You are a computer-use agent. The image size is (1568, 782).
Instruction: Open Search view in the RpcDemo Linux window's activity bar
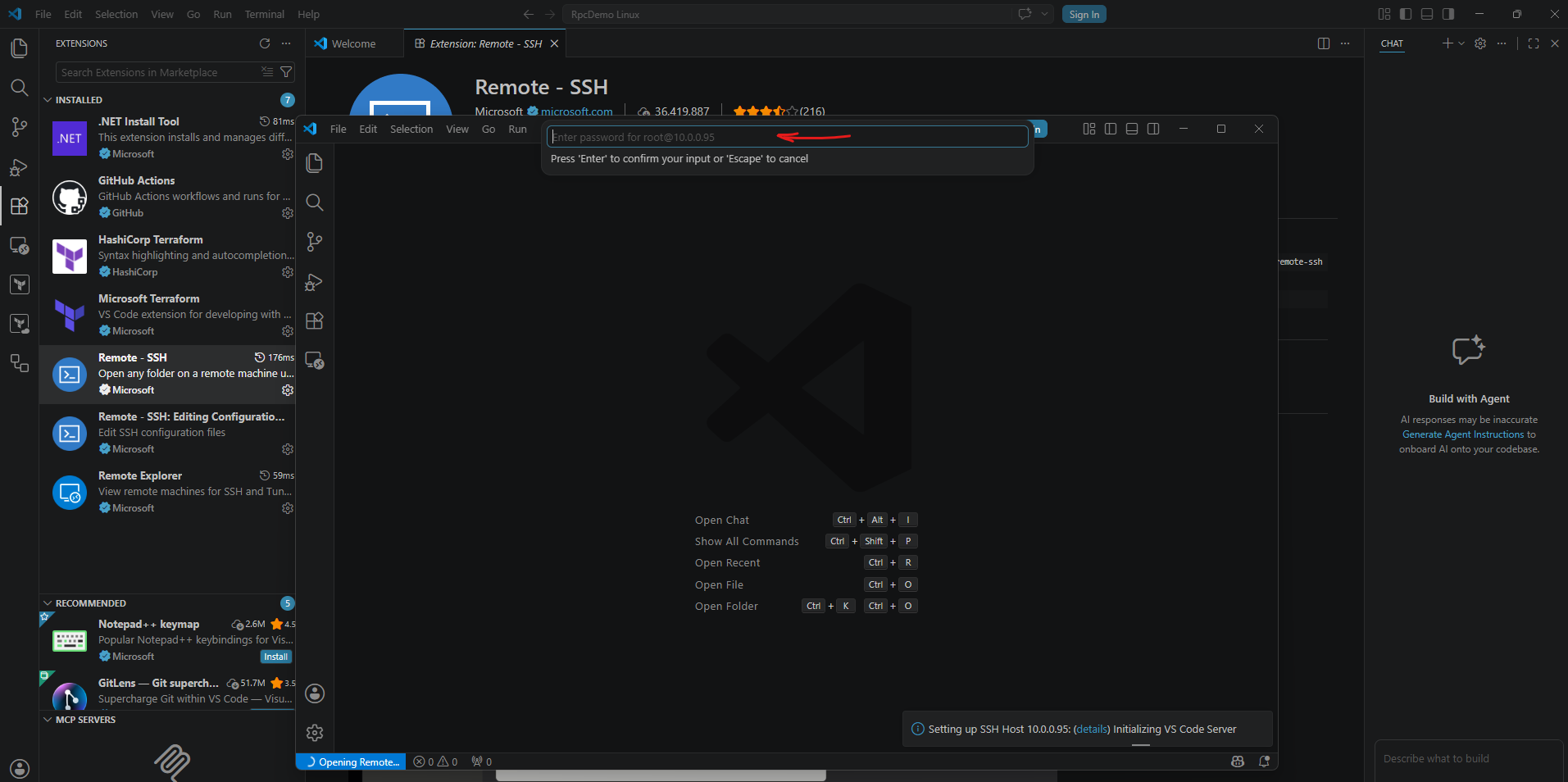coord(19,88)
